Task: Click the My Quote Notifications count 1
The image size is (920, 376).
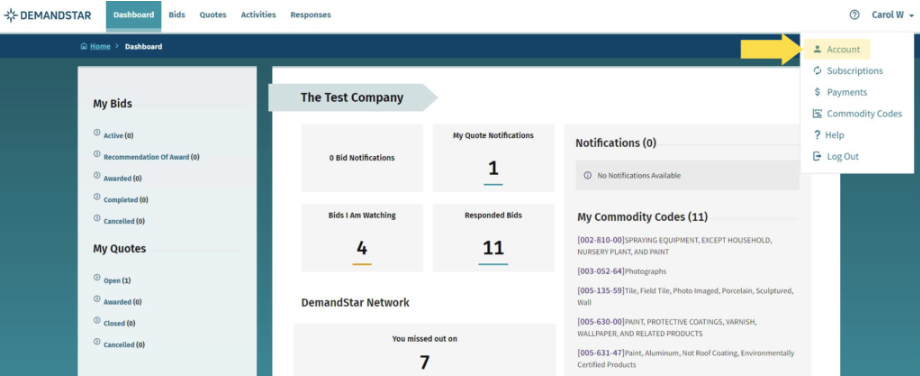Action: tap(493, 169)
